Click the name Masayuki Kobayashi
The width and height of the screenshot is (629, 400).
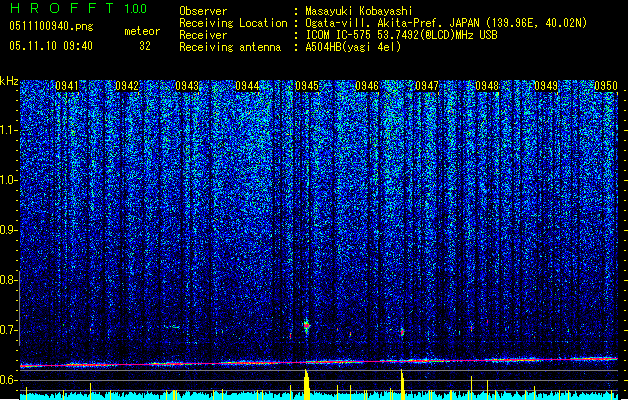[359, 11]
